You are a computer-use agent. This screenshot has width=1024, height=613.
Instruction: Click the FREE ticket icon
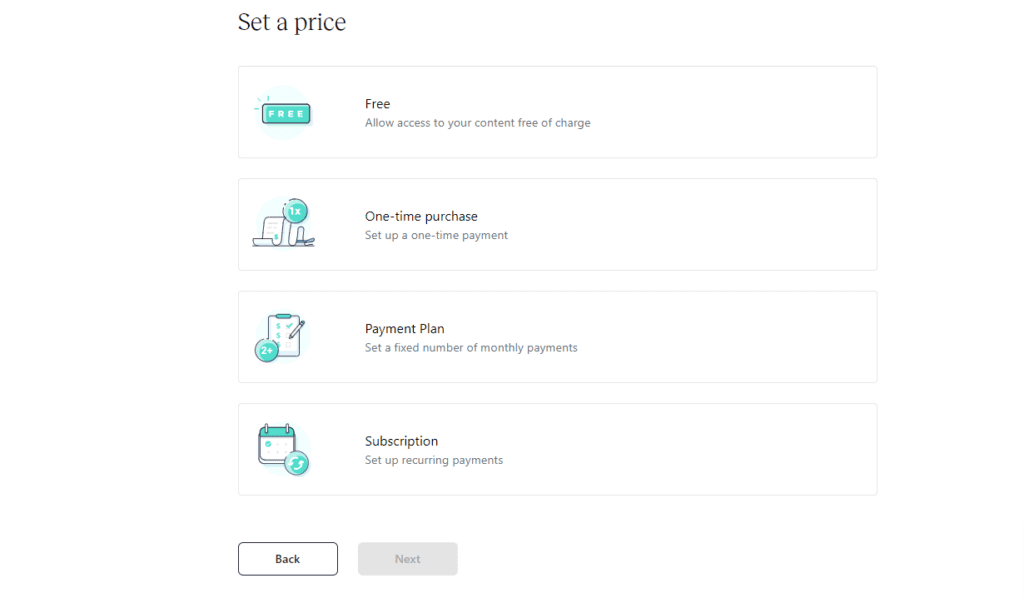284,113
